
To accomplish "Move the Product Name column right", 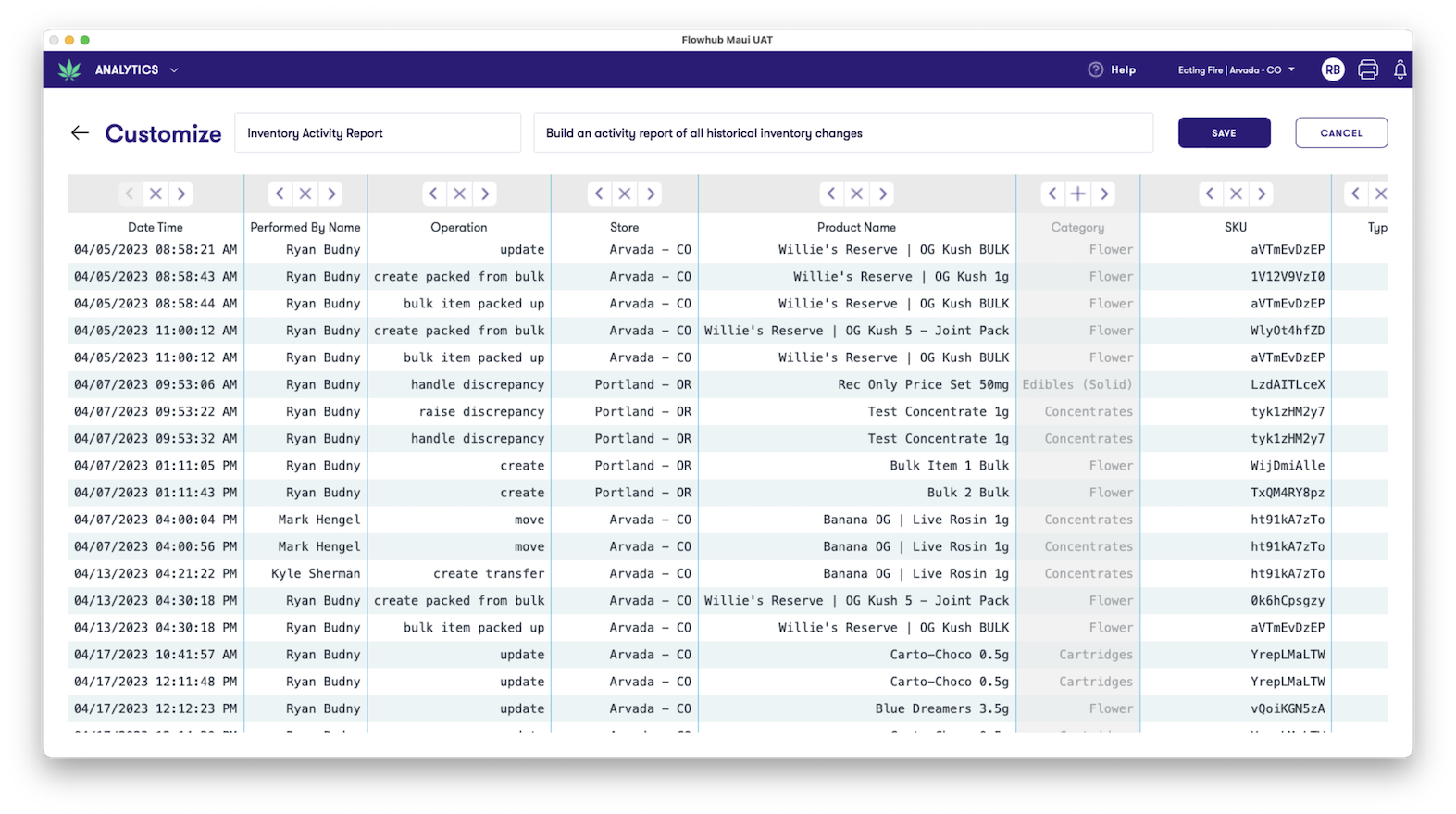I will [883, 194].
